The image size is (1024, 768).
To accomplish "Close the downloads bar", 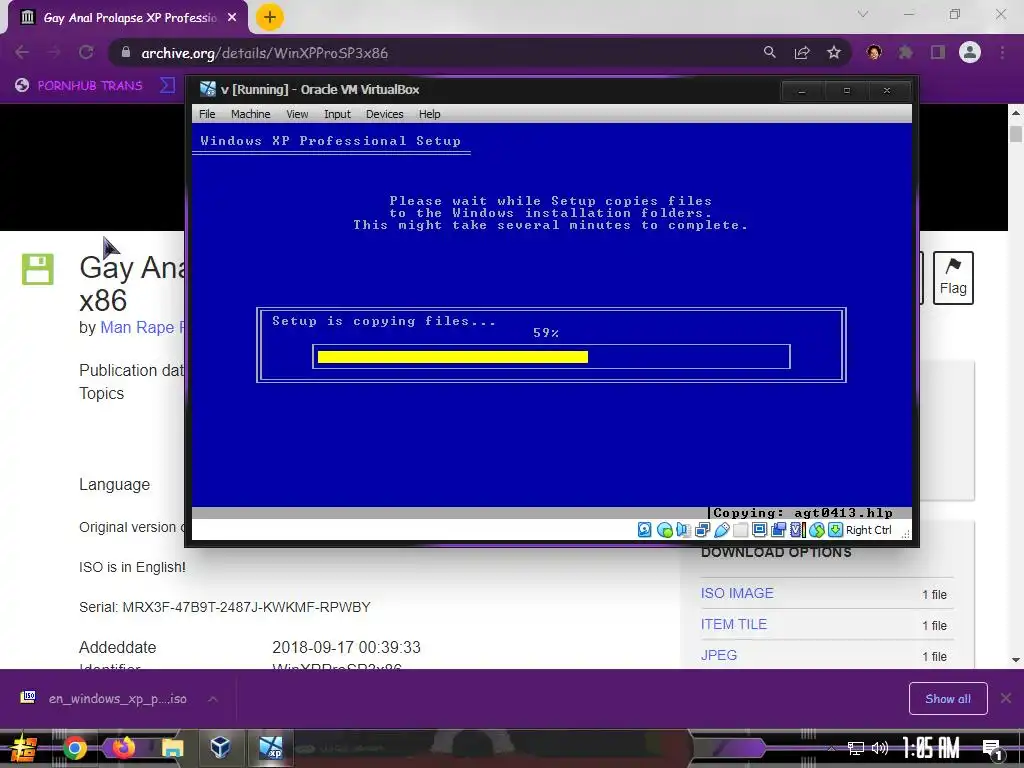I will tap(1006, 699).
